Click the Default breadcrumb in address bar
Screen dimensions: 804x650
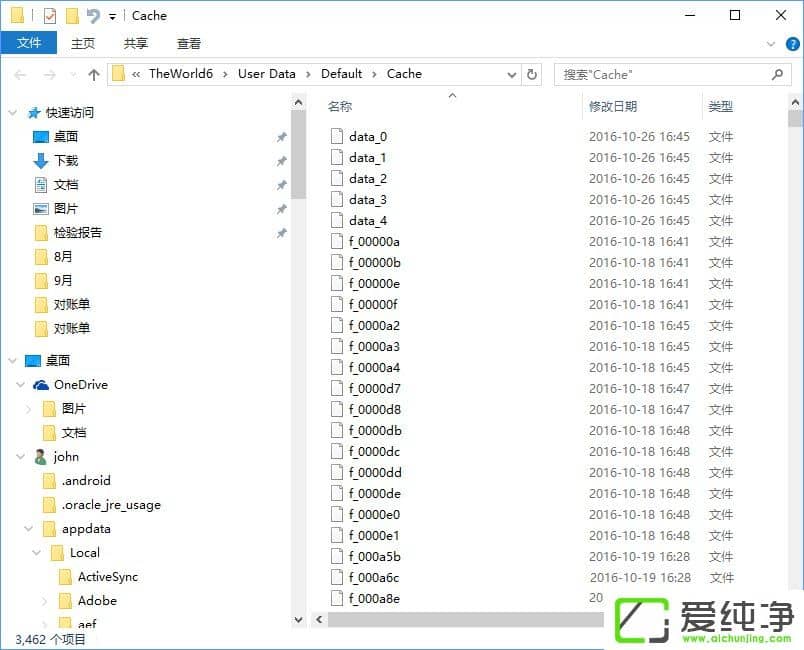pyautogui.click(x=342, y=74)
